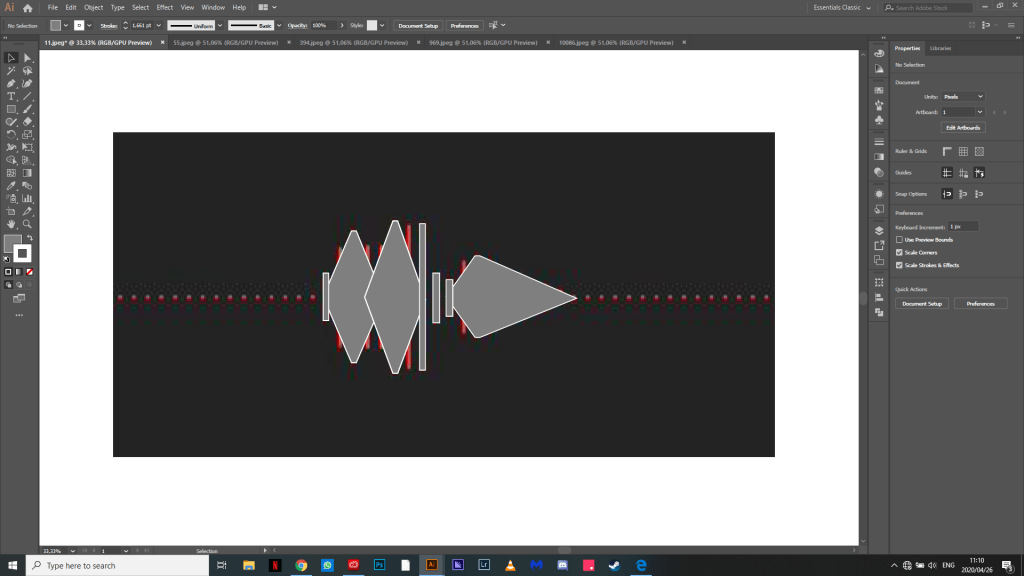Screen dimensions: 1024x576
Task: Open the Units dropdown set to Pixels
Action: 964,96
